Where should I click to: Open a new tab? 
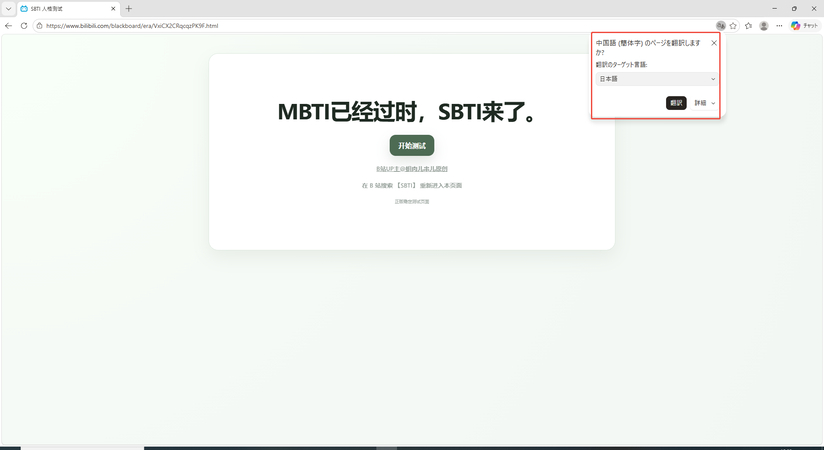(129, 9)
